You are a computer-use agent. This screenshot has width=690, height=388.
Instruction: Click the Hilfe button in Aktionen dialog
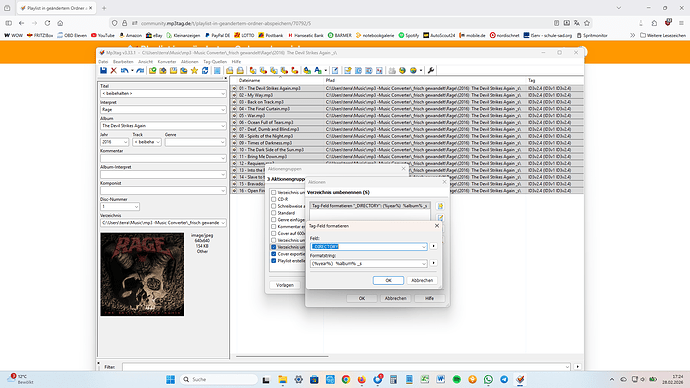pyautogui.click(x=429, y=298)
